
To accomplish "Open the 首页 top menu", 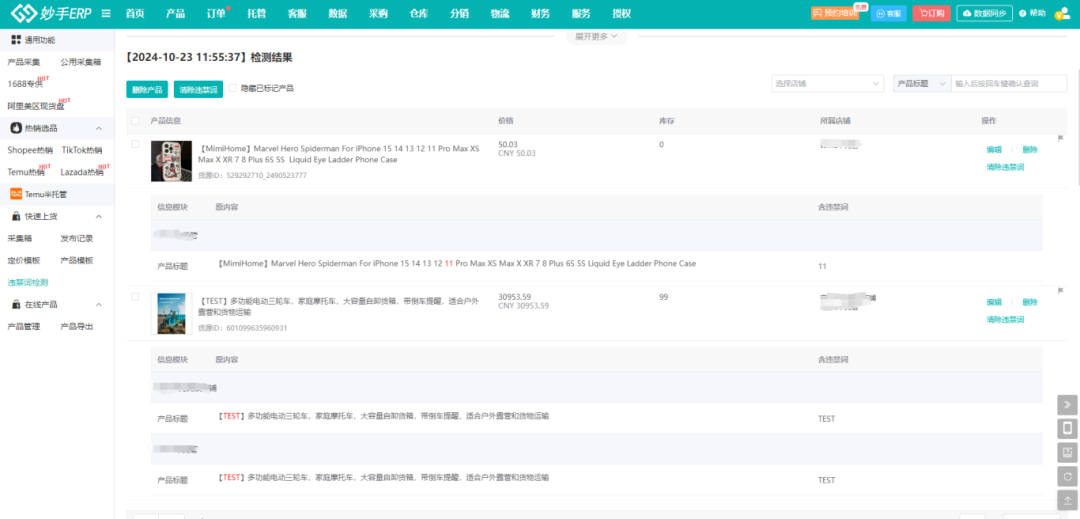I will point(135,14).
